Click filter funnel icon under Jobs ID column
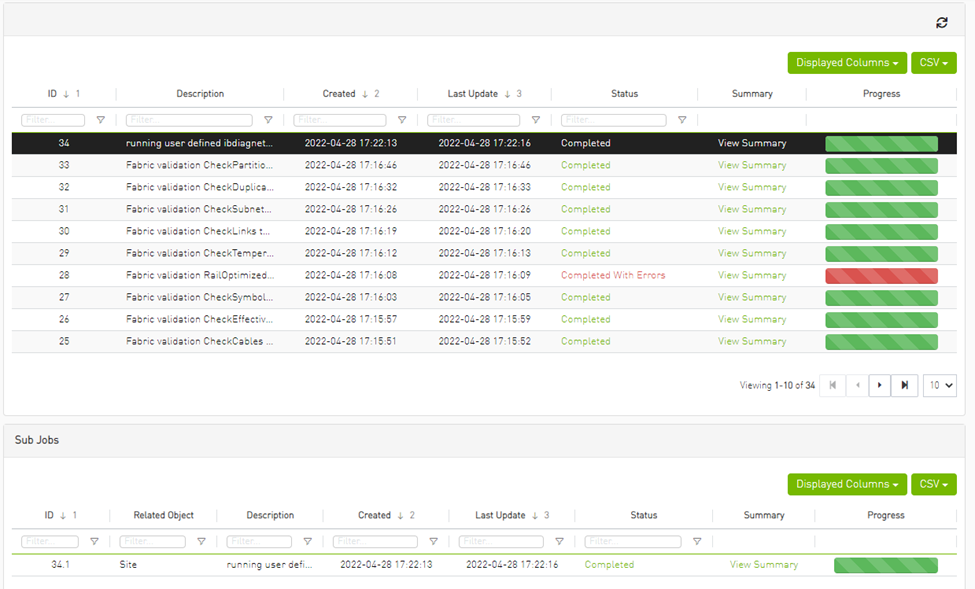Screen dimensions: 975x589 (100, 120)
